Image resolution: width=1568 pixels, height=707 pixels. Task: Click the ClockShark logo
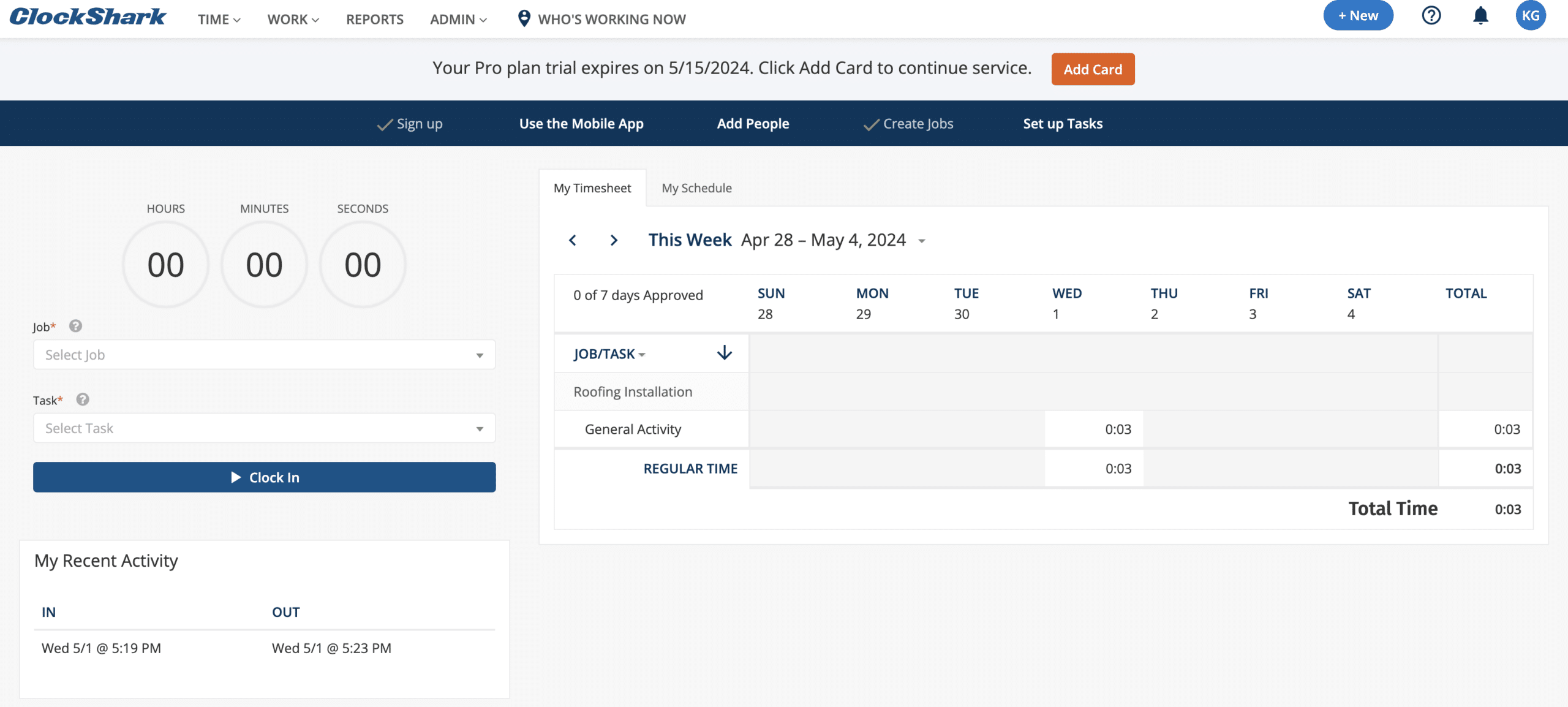[88, 17]
